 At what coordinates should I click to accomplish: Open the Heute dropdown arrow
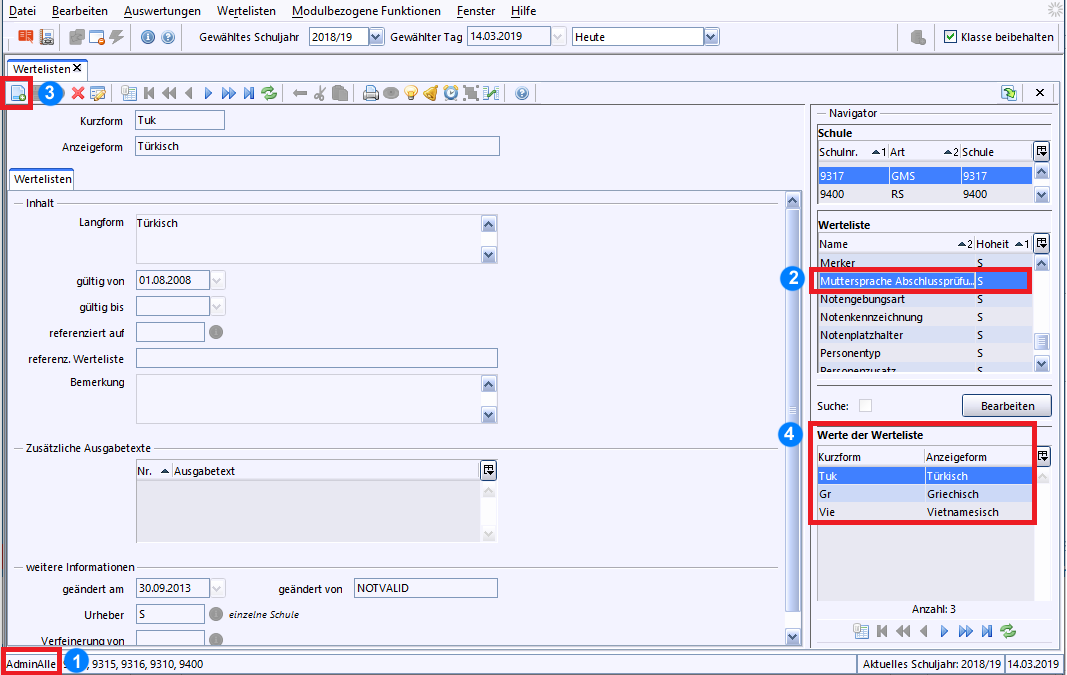(711, 37)
